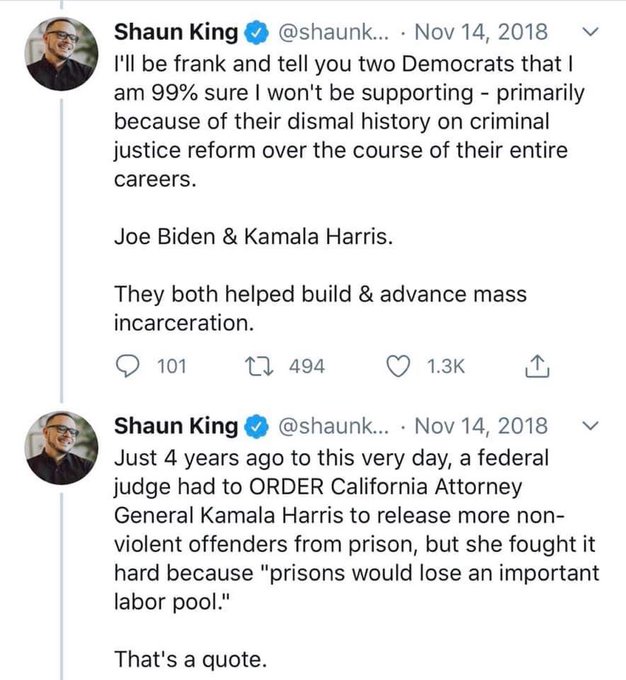Image resolution: width=626 pixels, height=680 pixels.
Task: Open the profile photo beside the first tweet
Action: point(62,56)
